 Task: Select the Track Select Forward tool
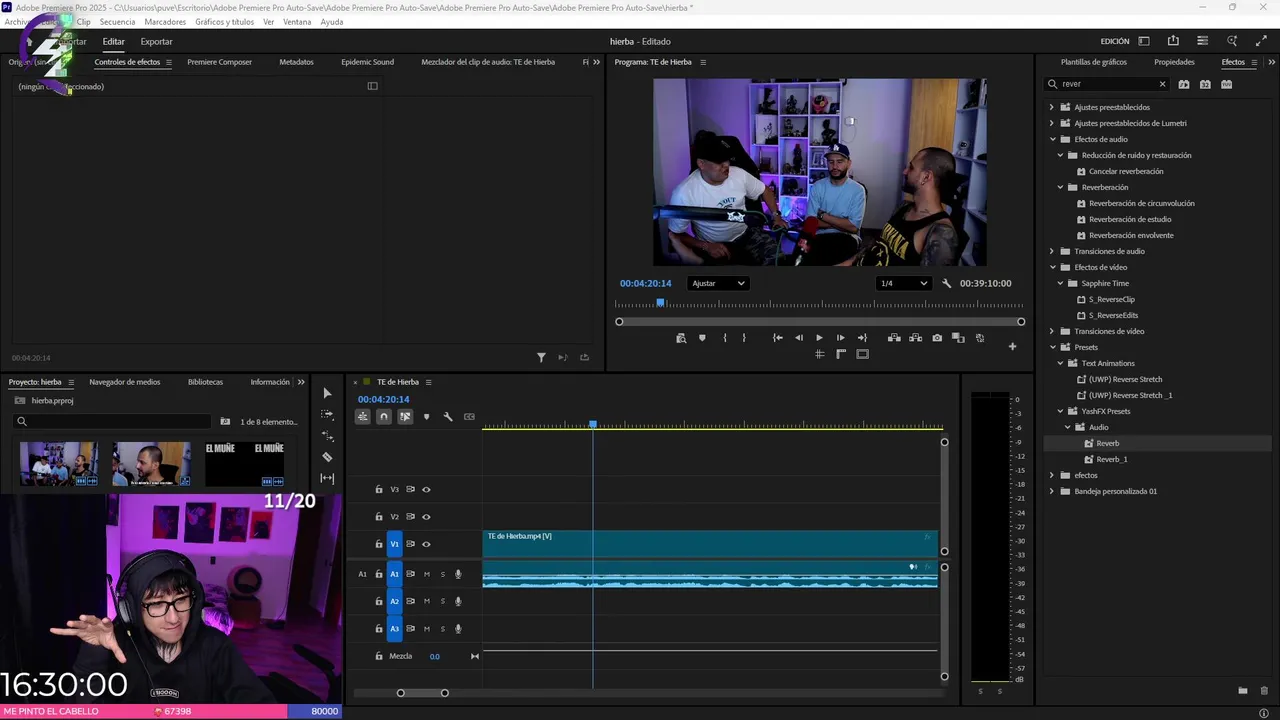coord(327,414)
